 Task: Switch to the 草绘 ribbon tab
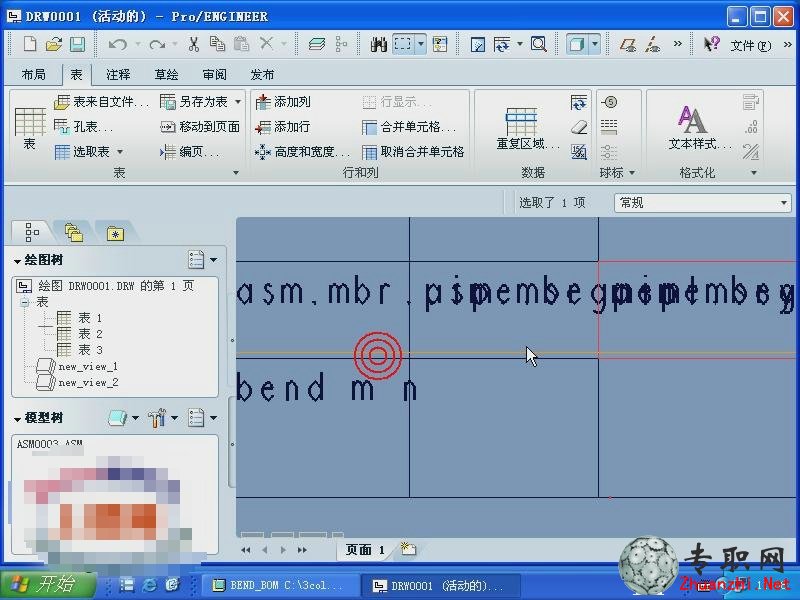pyautogui.click(x=166, y=74)
